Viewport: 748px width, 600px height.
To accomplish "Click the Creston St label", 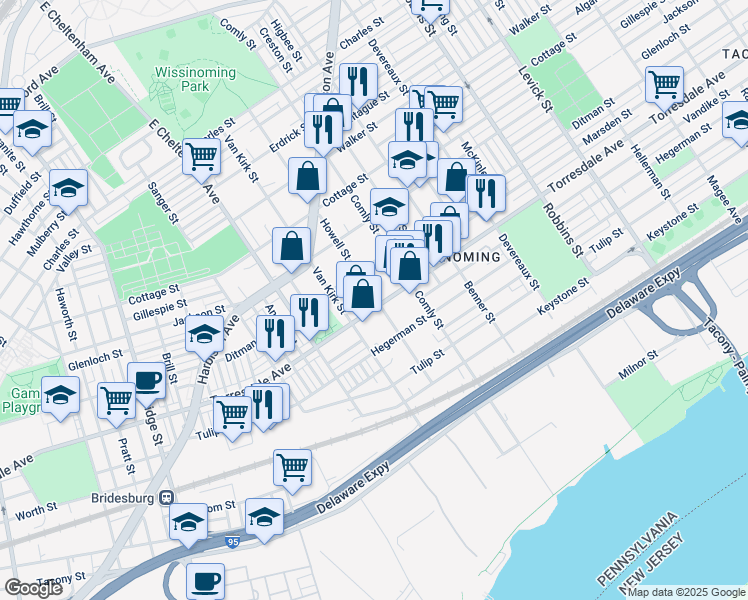I will pyautogui.click(x=275, y=50).
